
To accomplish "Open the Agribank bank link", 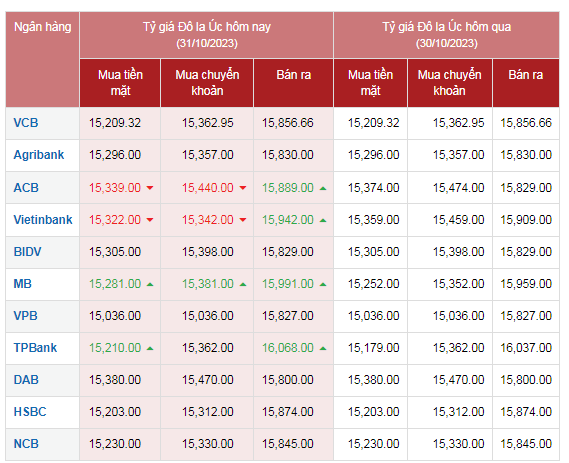I will pos(39,155).
